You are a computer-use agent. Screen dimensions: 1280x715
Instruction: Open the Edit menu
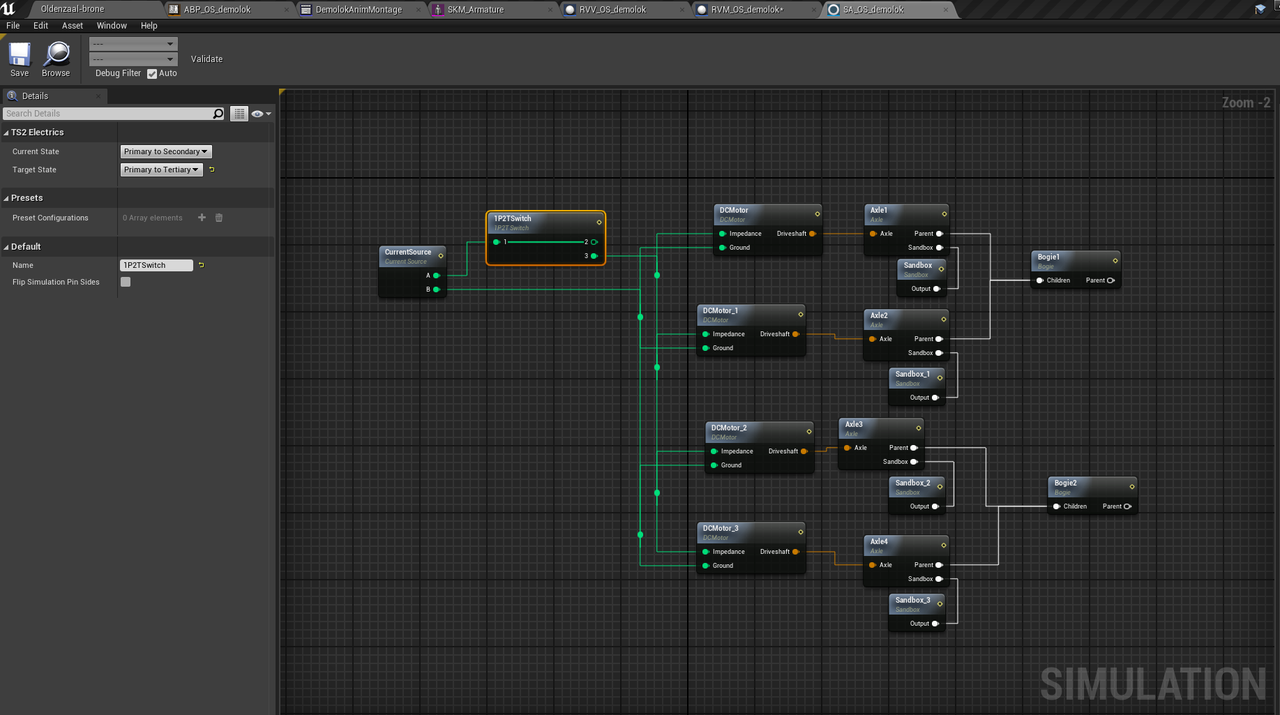[41, 26]
